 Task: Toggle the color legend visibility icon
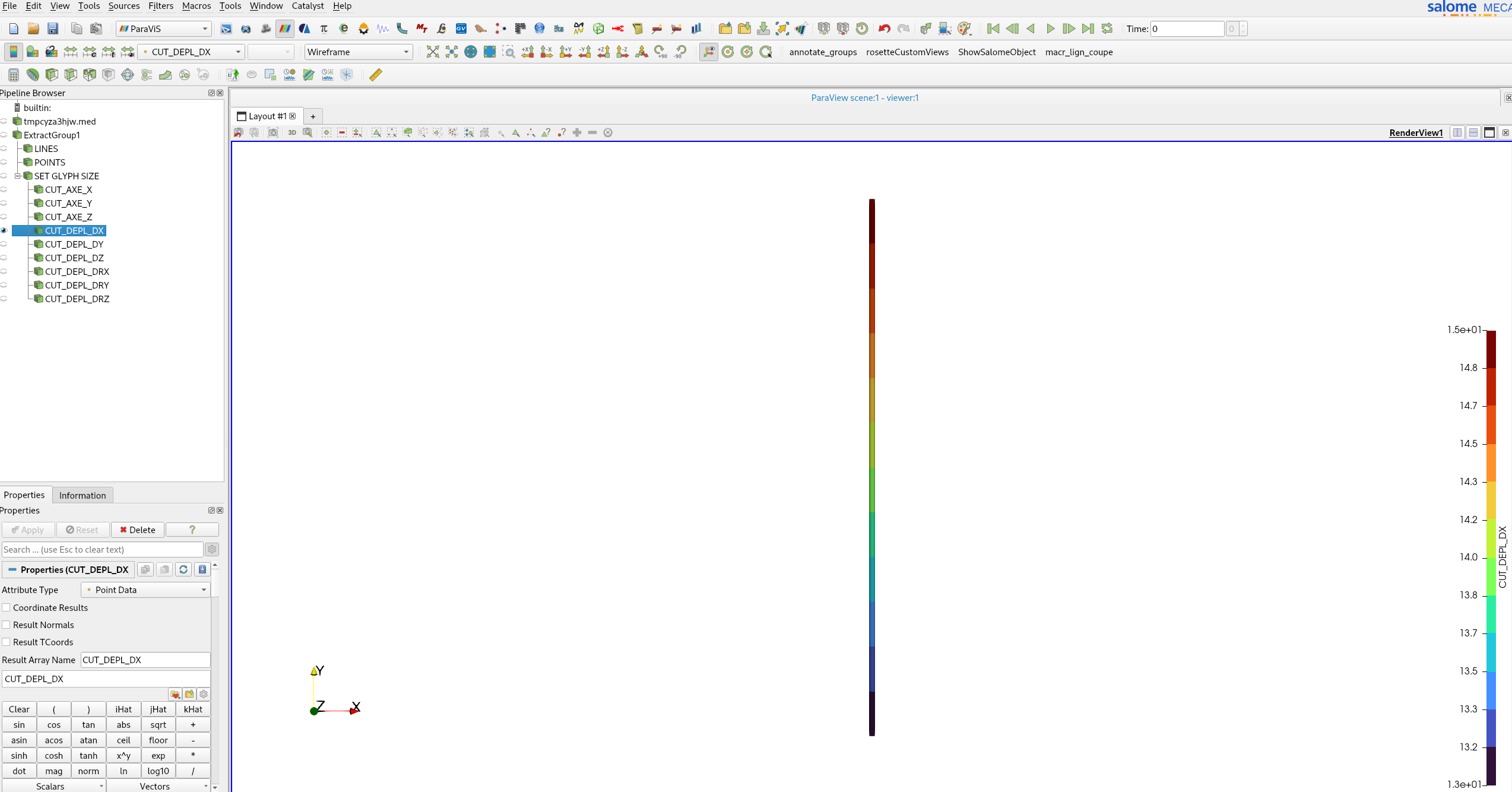[13, 52]
